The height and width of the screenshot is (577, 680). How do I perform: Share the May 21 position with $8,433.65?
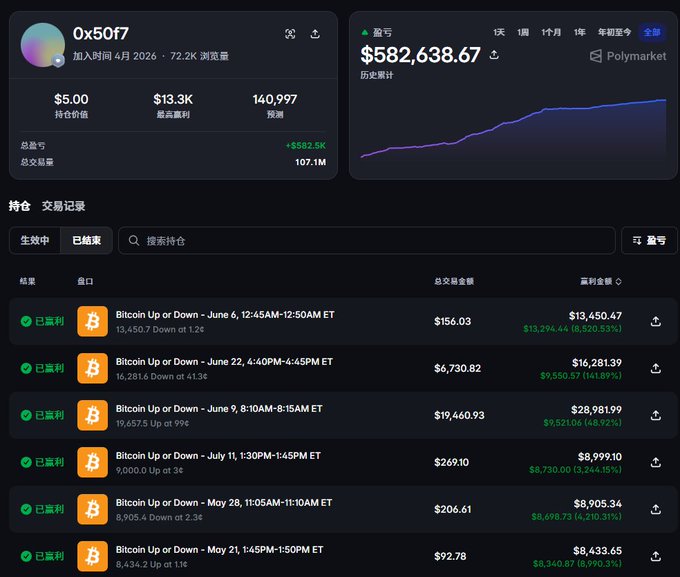pos(656,556)
